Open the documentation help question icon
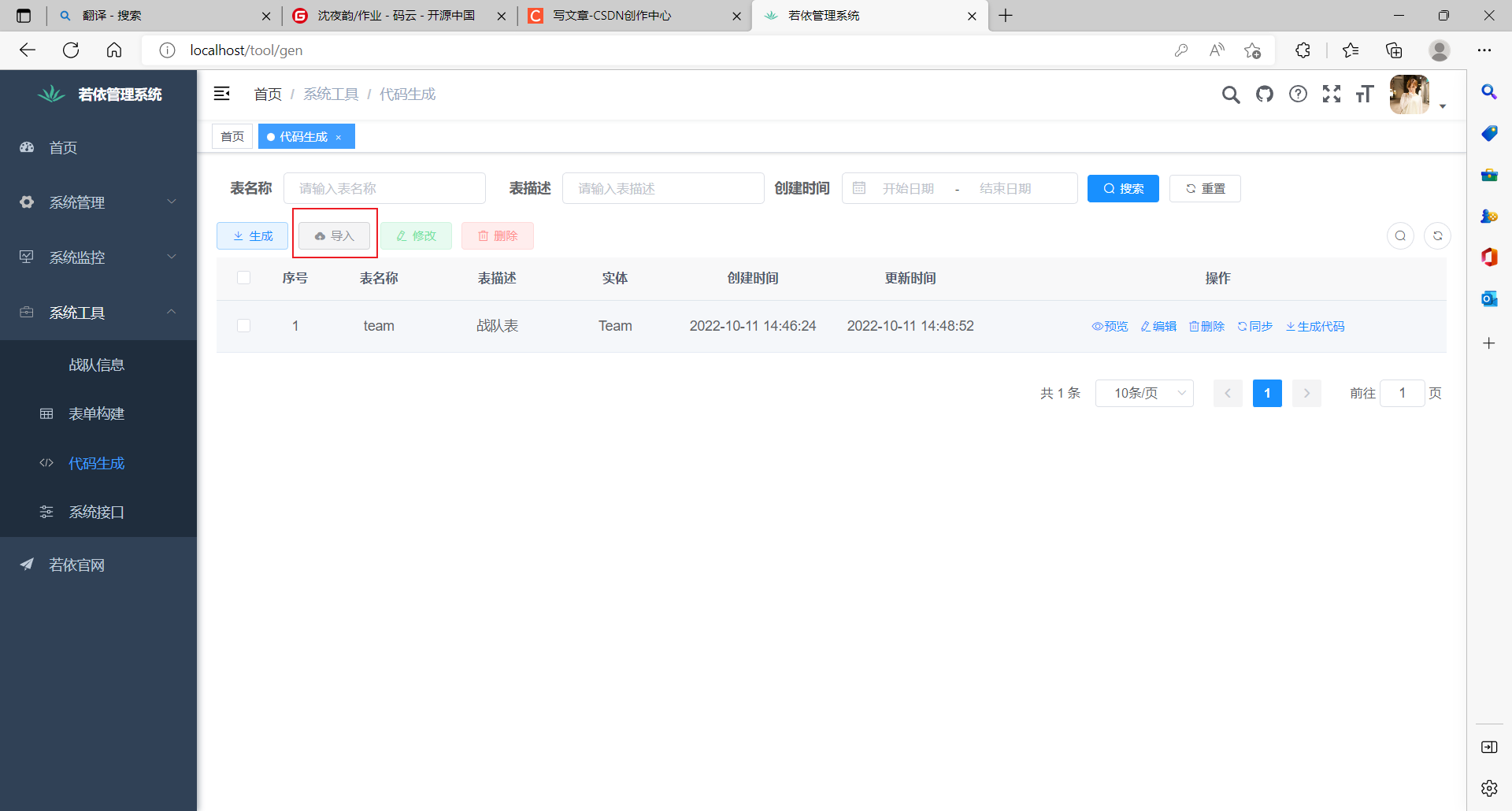 (x=1298, y=94)
